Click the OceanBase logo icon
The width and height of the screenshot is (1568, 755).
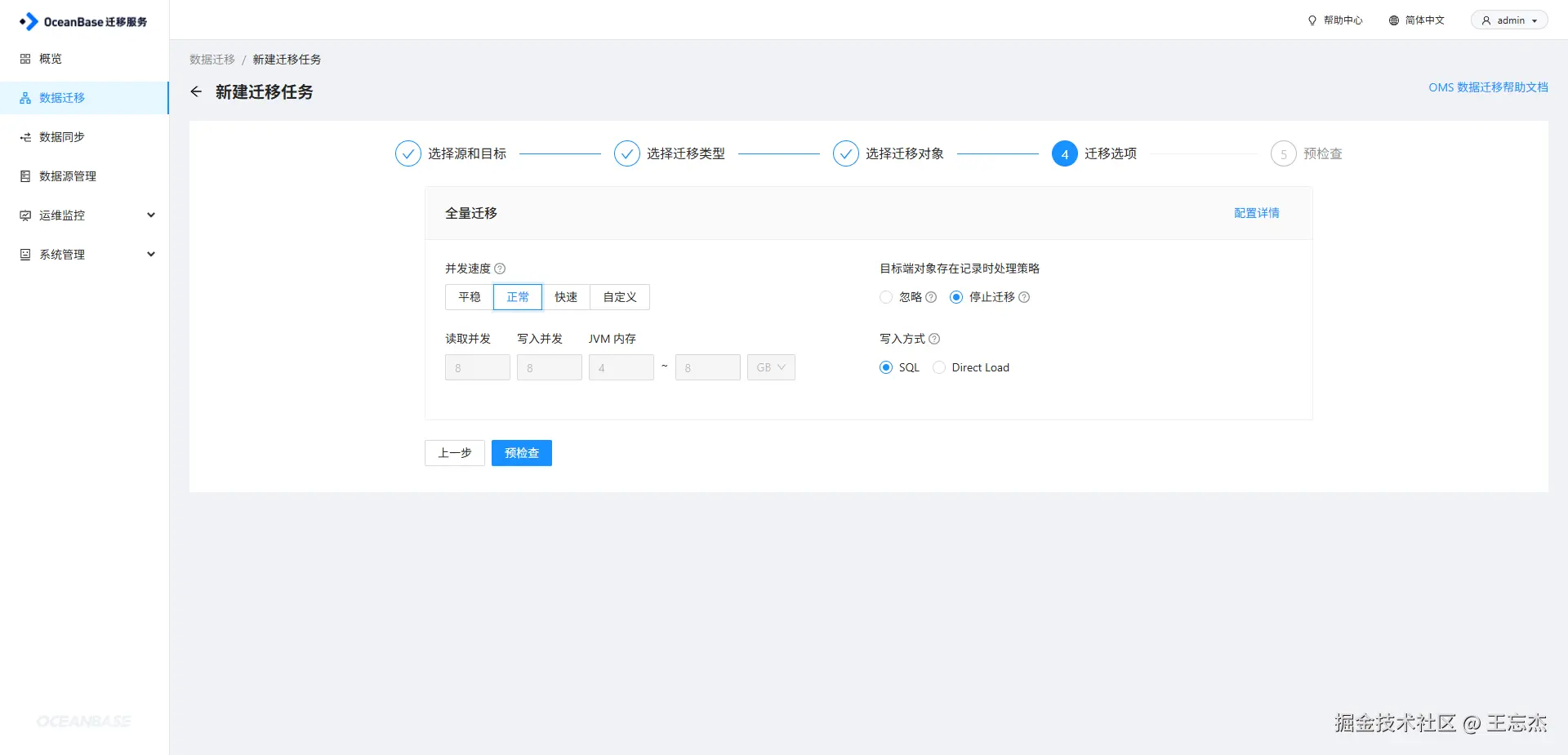click(x=29, y=21)
